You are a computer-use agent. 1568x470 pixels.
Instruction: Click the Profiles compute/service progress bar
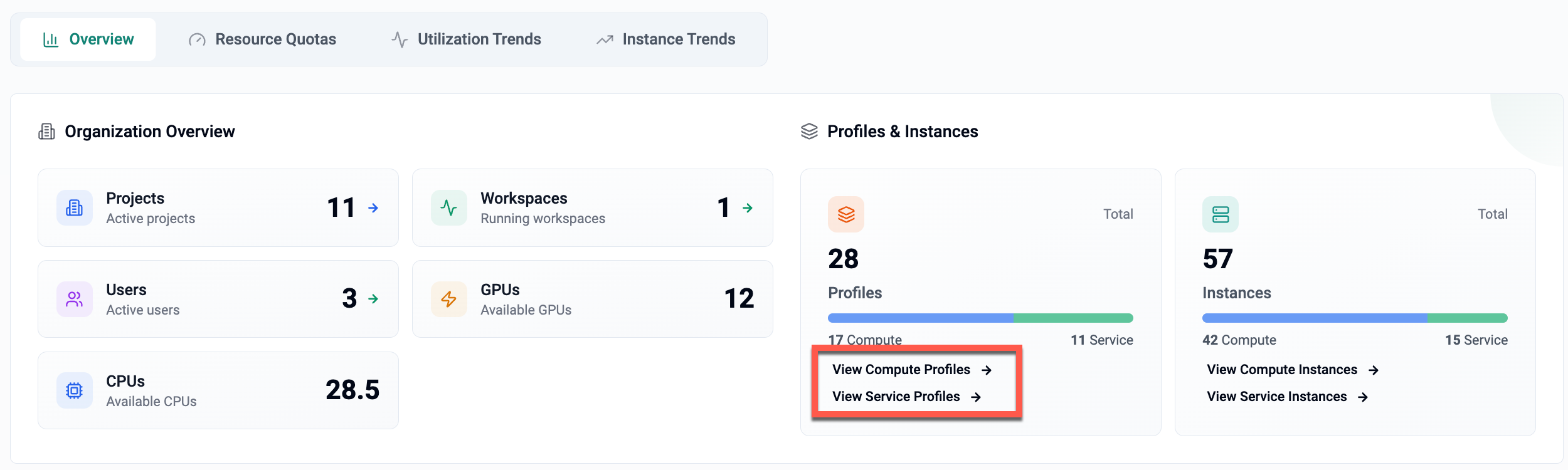(980, 318)
